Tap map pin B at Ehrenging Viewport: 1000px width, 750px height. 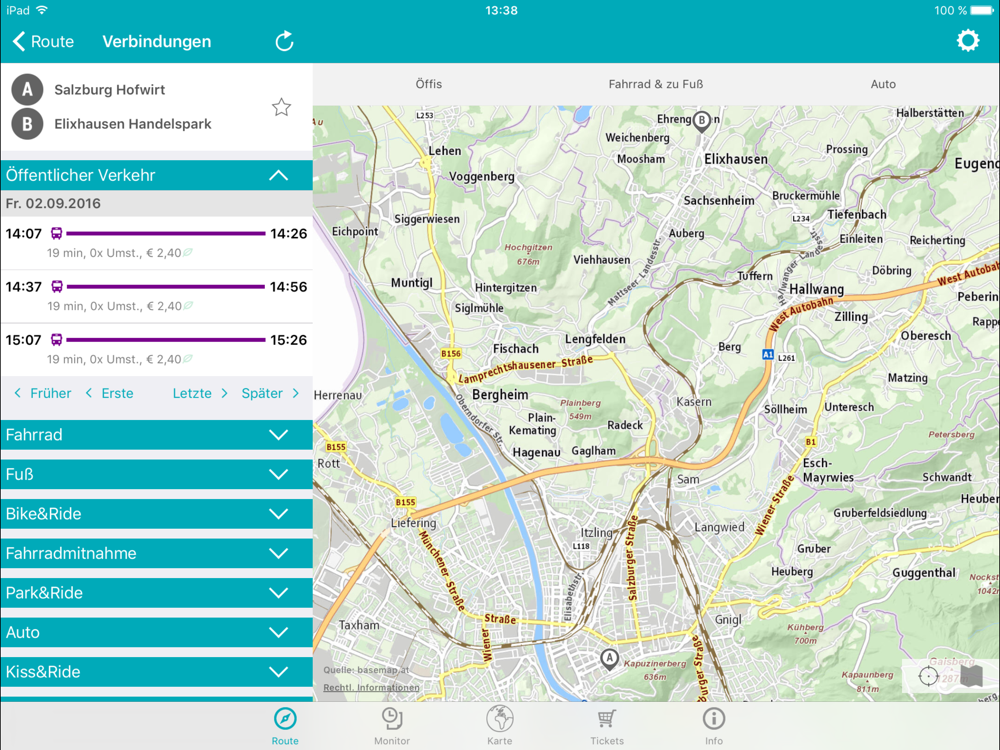click(x=702, y=121)
